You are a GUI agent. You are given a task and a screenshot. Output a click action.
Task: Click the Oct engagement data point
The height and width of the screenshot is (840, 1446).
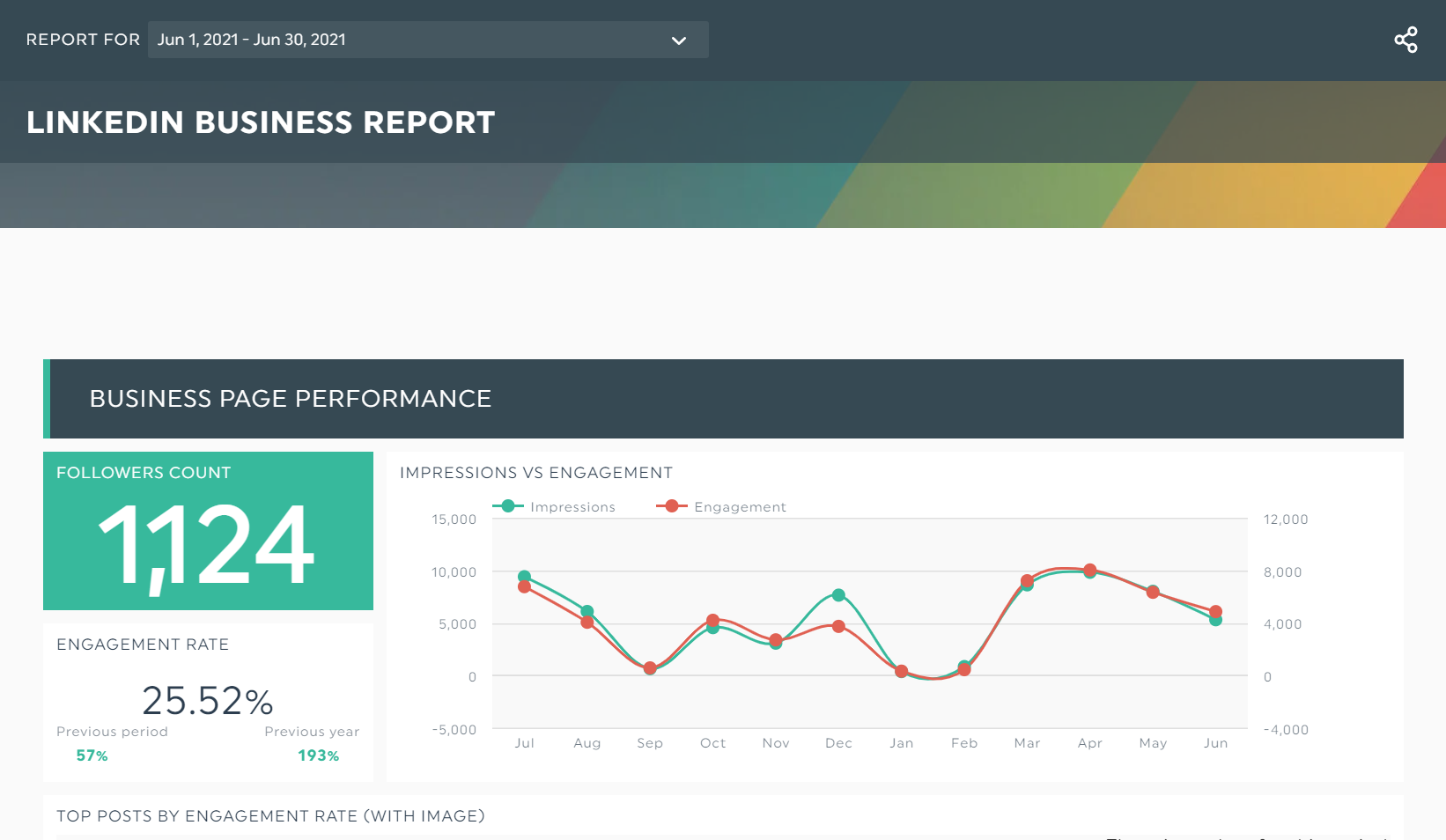tap(712, 621)
